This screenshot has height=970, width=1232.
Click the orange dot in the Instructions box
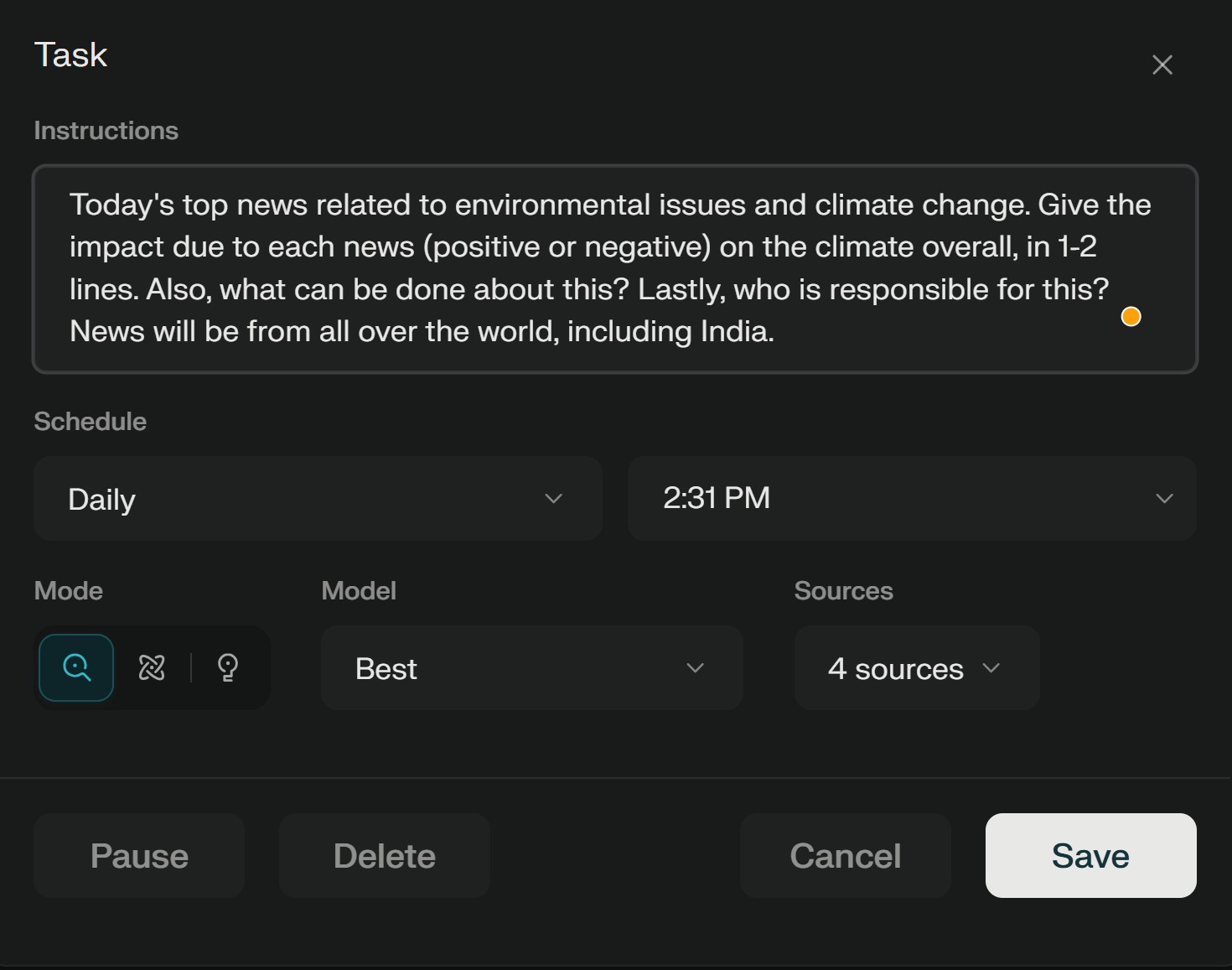[x=1131, y=316]
